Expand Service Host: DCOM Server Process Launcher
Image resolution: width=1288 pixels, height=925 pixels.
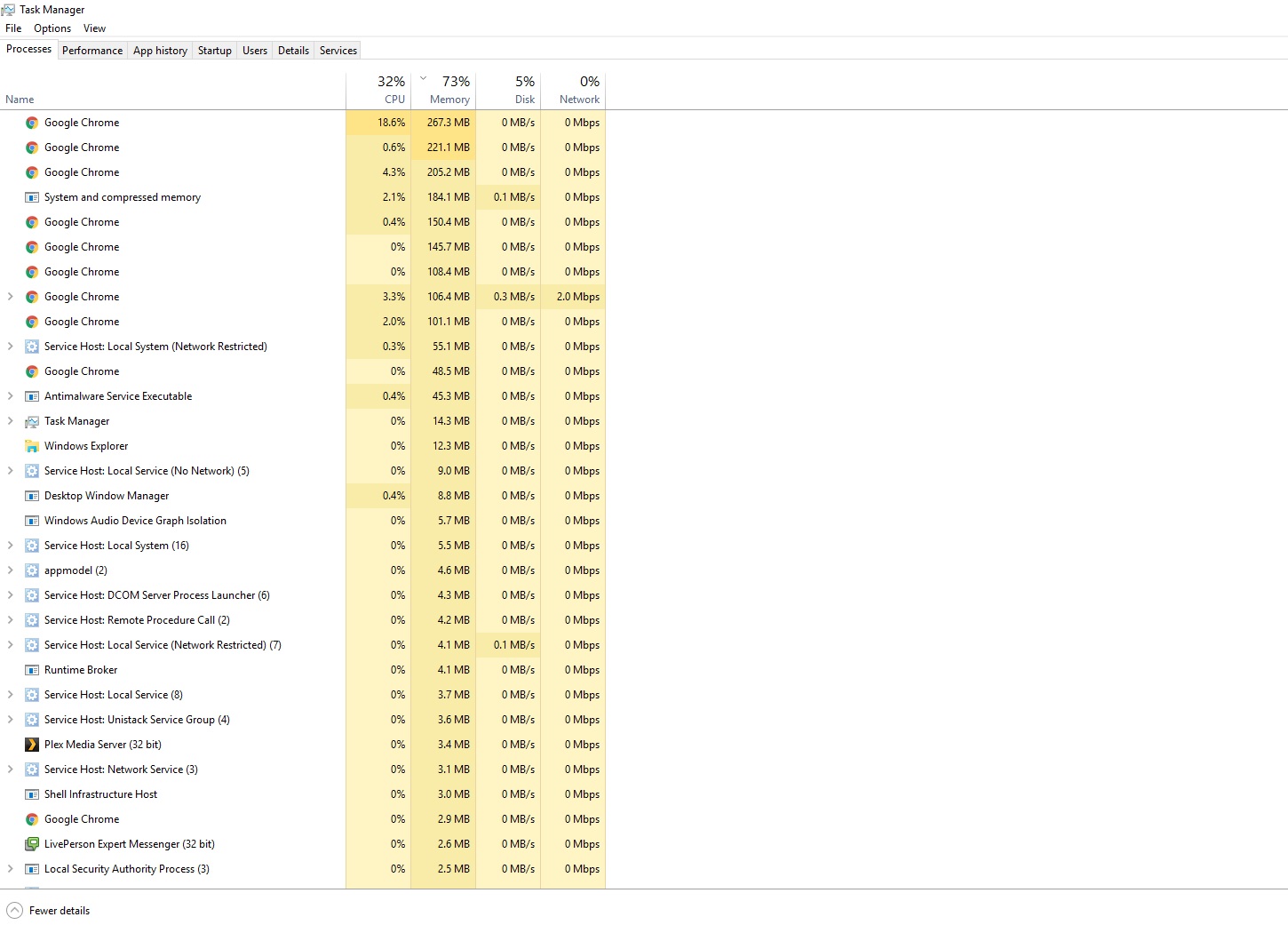pos(11,595)
